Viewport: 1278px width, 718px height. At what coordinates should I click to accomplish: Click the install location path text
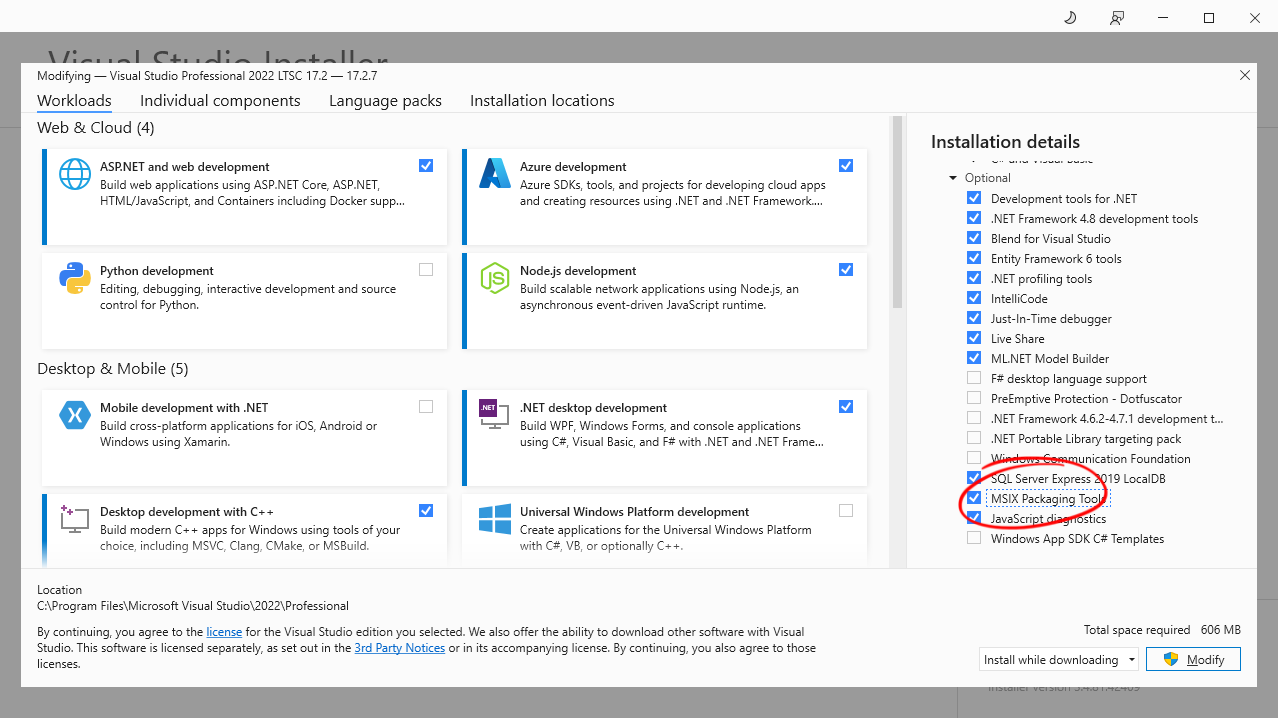click(193, 606)
